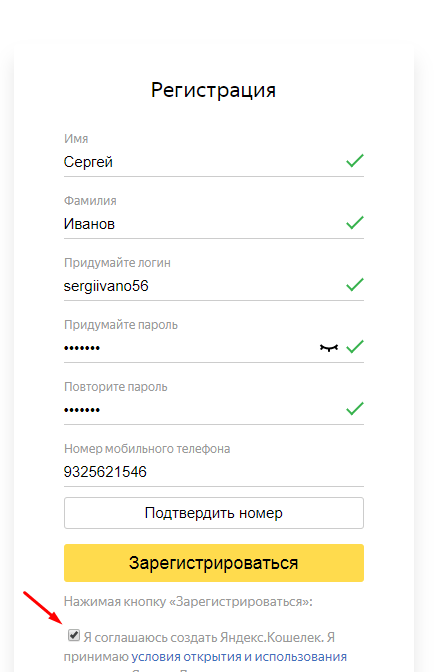The image size is (439, 672).
Task: Toggle password visibility with the eye icon
Action: tap(329, 348)
